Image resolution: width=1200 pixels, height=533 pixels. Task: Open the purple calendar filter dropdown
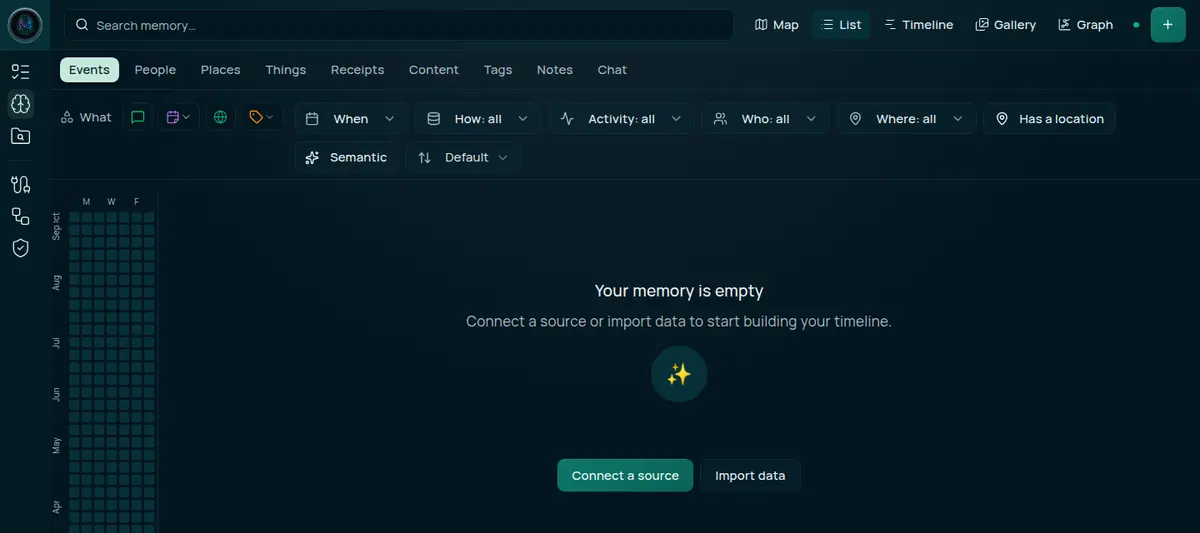pos(179,118)
